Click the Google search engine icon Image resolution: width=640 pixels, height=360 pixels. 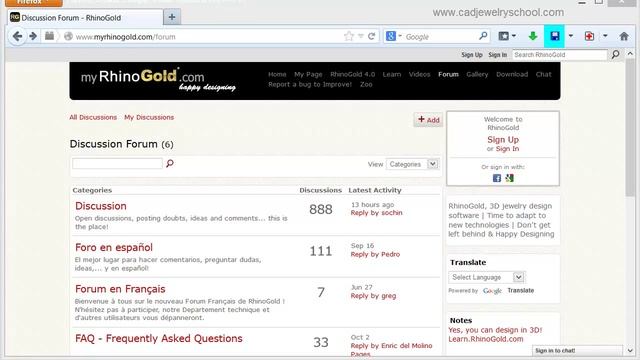coord(391,36)
